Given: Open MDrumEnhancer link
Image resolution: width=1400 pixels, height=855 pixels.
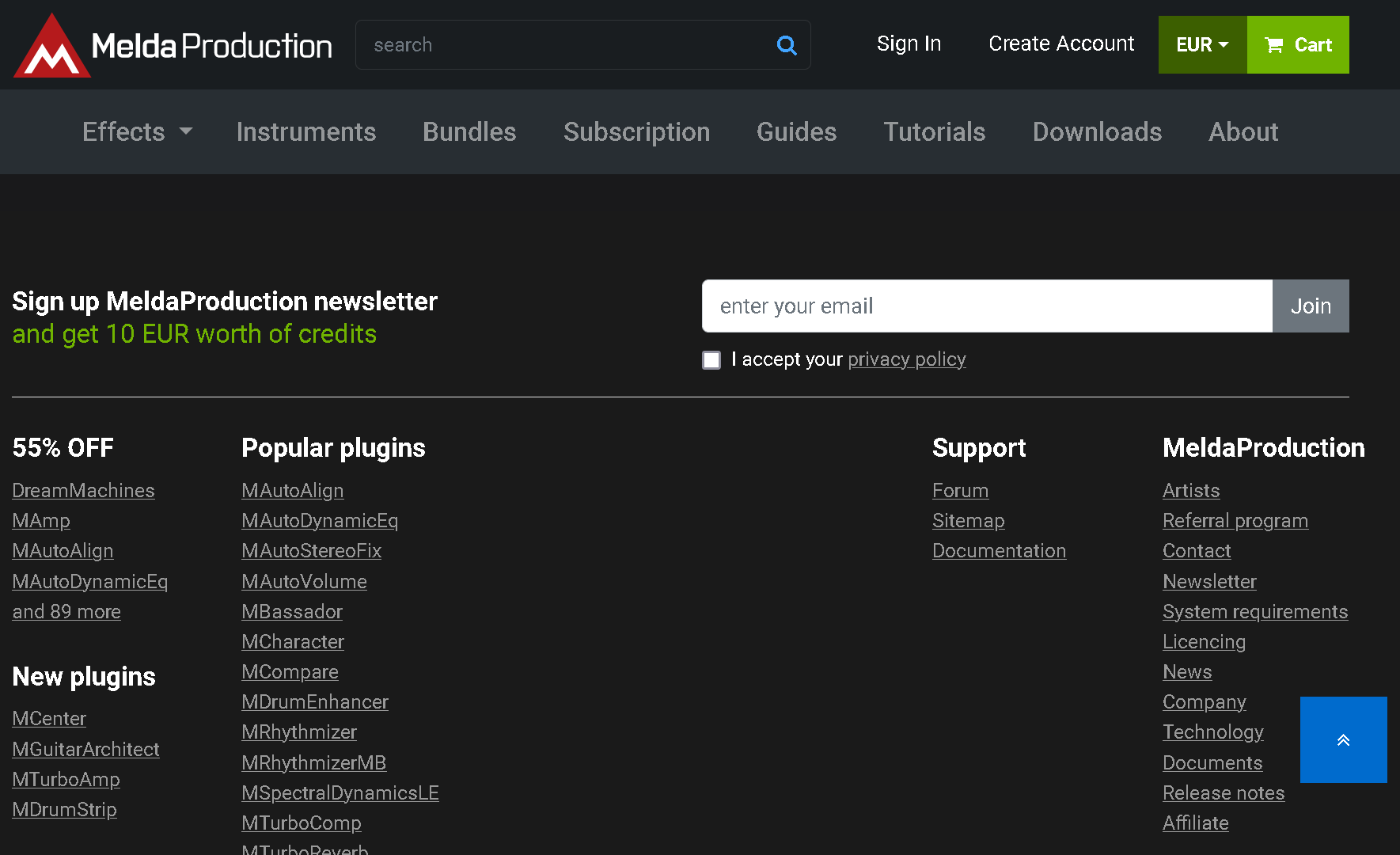Looking at the screenshot, I should tap(315, 702).
